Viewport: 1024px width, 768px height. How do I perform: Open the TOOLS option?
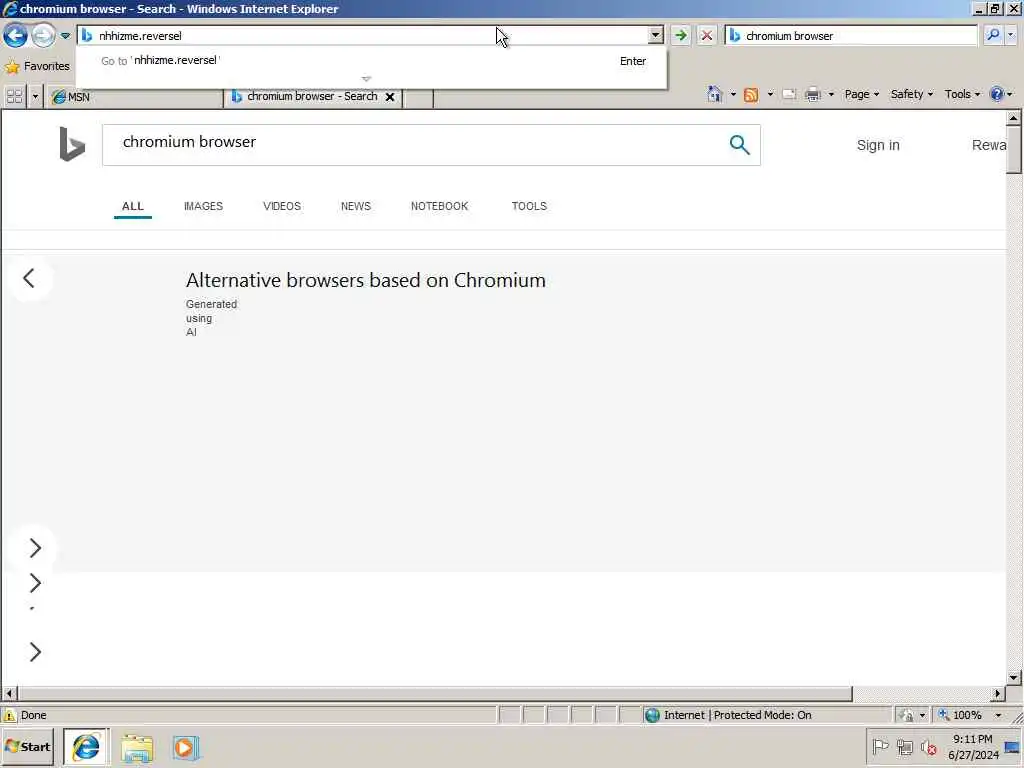(529, 206)
